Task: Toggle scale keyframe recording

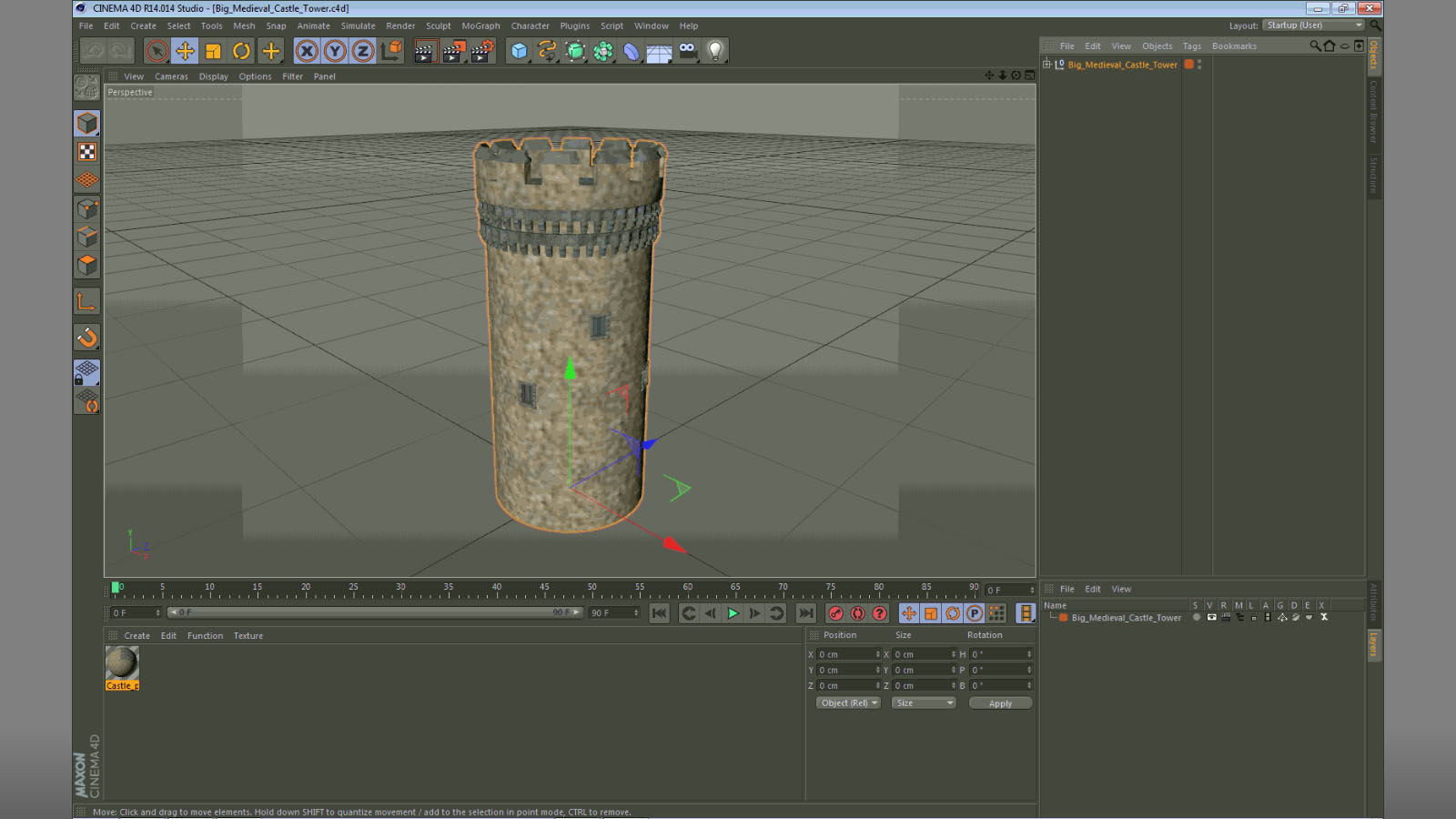Action: pyautogui.click(x=930, y=613)
